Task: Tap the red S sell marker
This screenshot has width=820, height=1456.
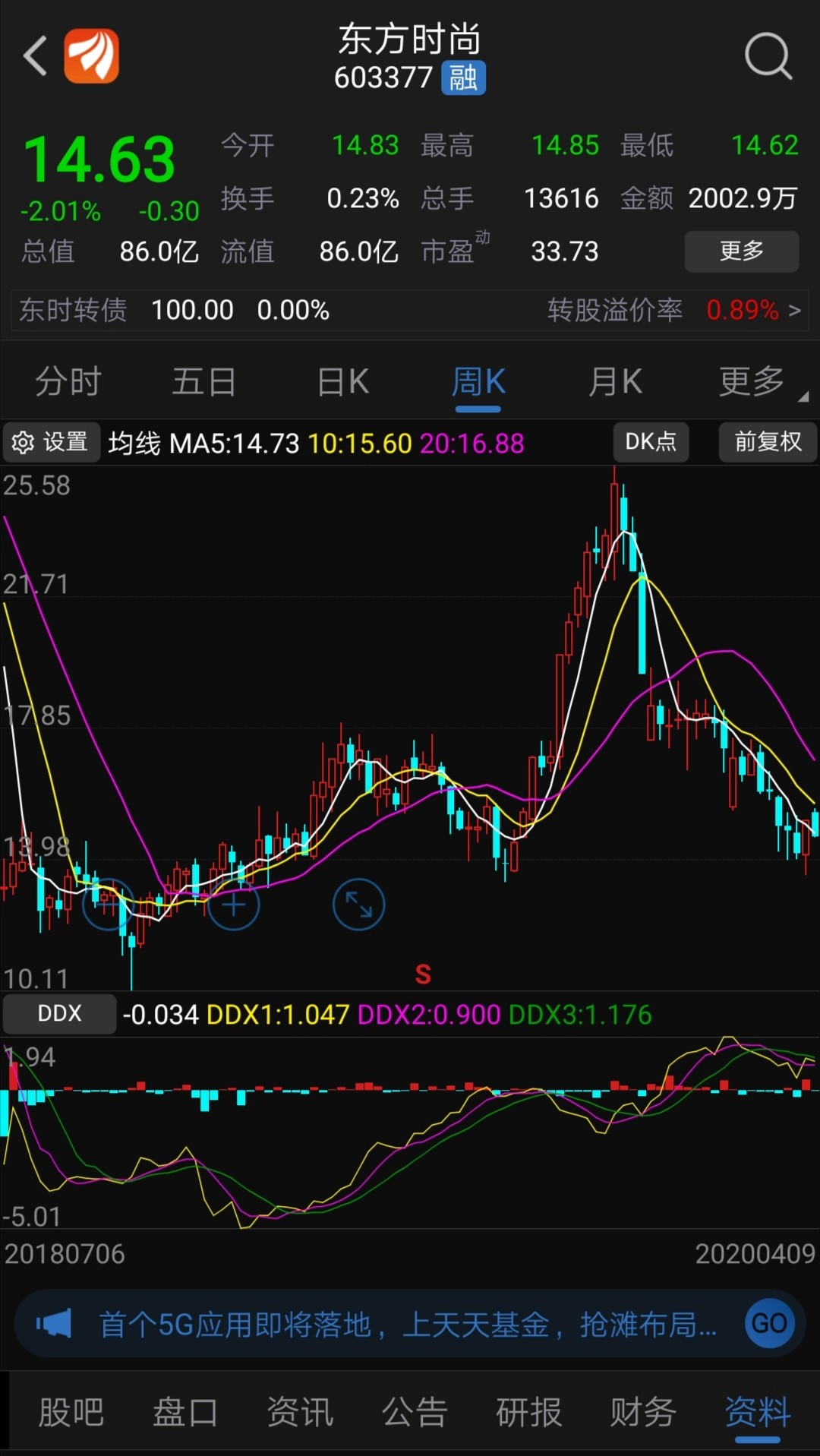Action: coord(423,974)
